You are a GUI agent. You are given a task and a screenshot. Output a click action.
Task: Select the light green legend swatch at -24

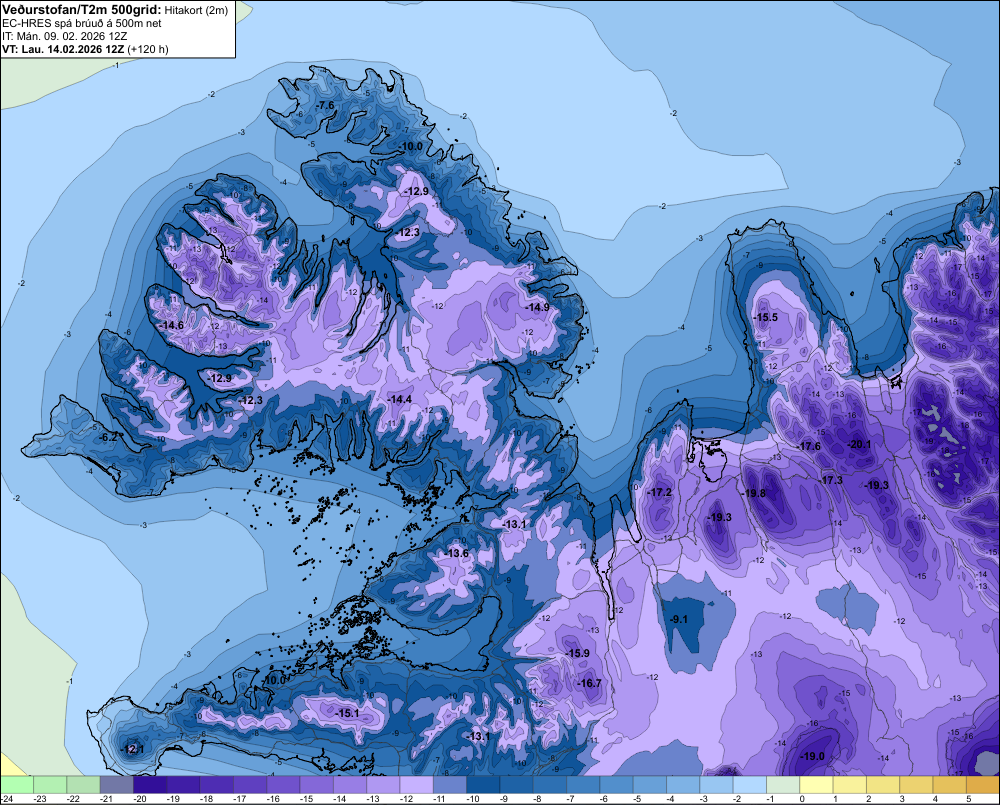point(17,784)
